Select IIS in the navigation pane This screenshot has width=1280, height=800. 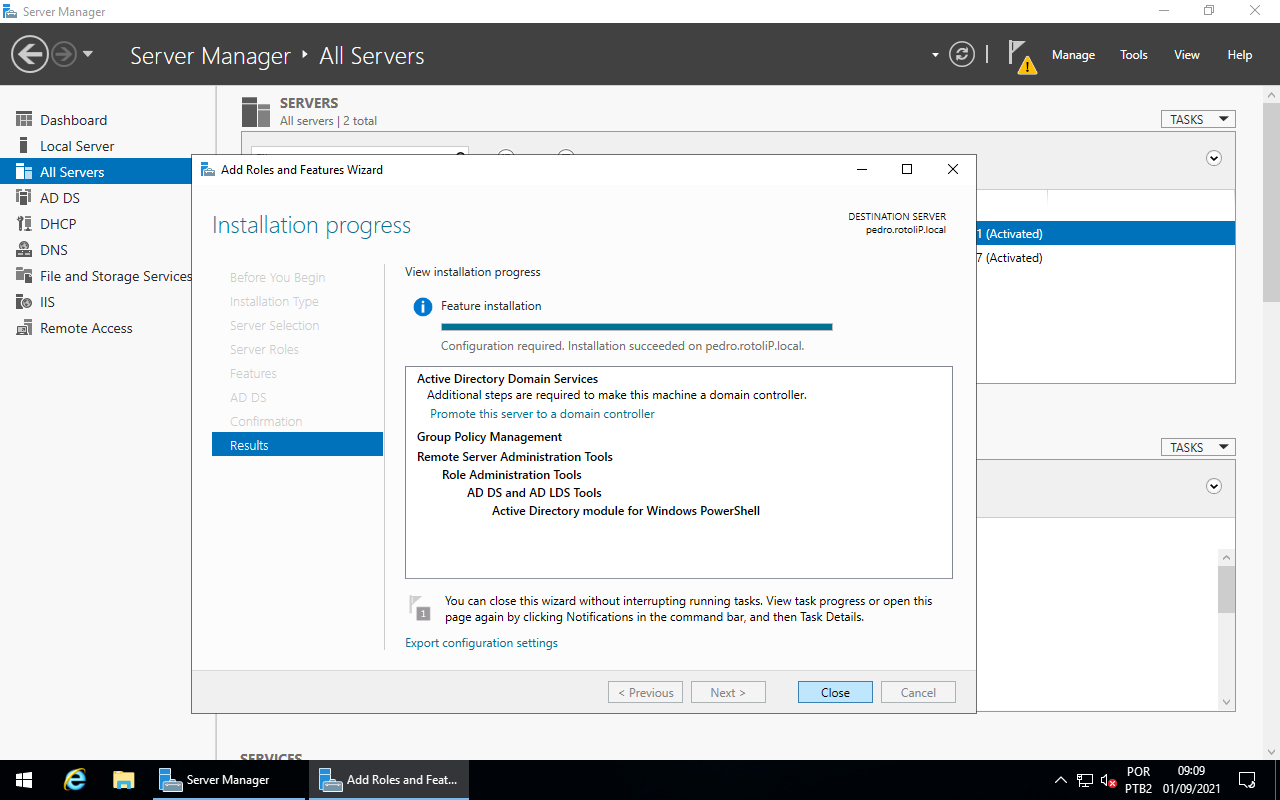coord(47,301)
